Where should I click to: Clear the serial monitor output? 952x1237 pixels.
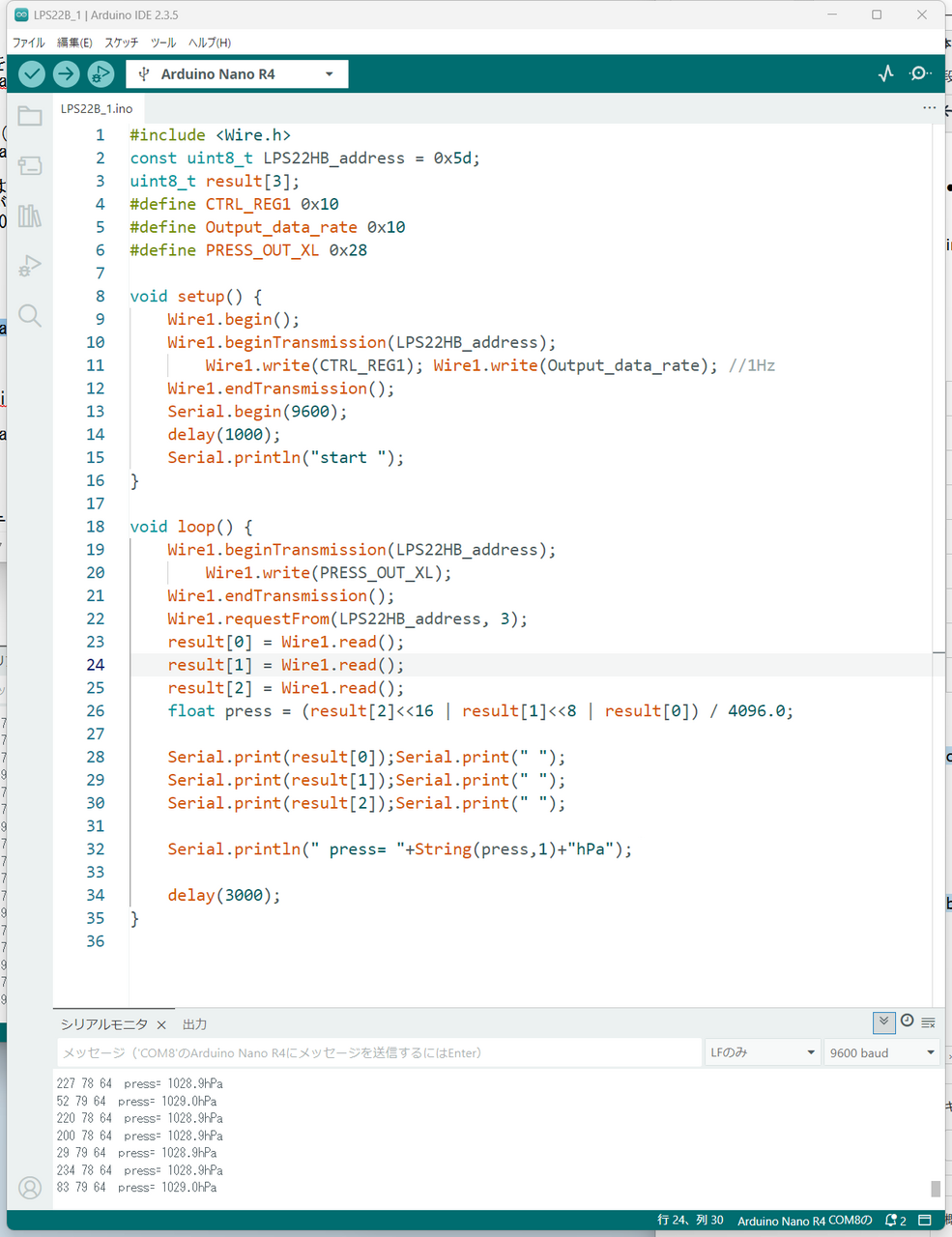929,1021
